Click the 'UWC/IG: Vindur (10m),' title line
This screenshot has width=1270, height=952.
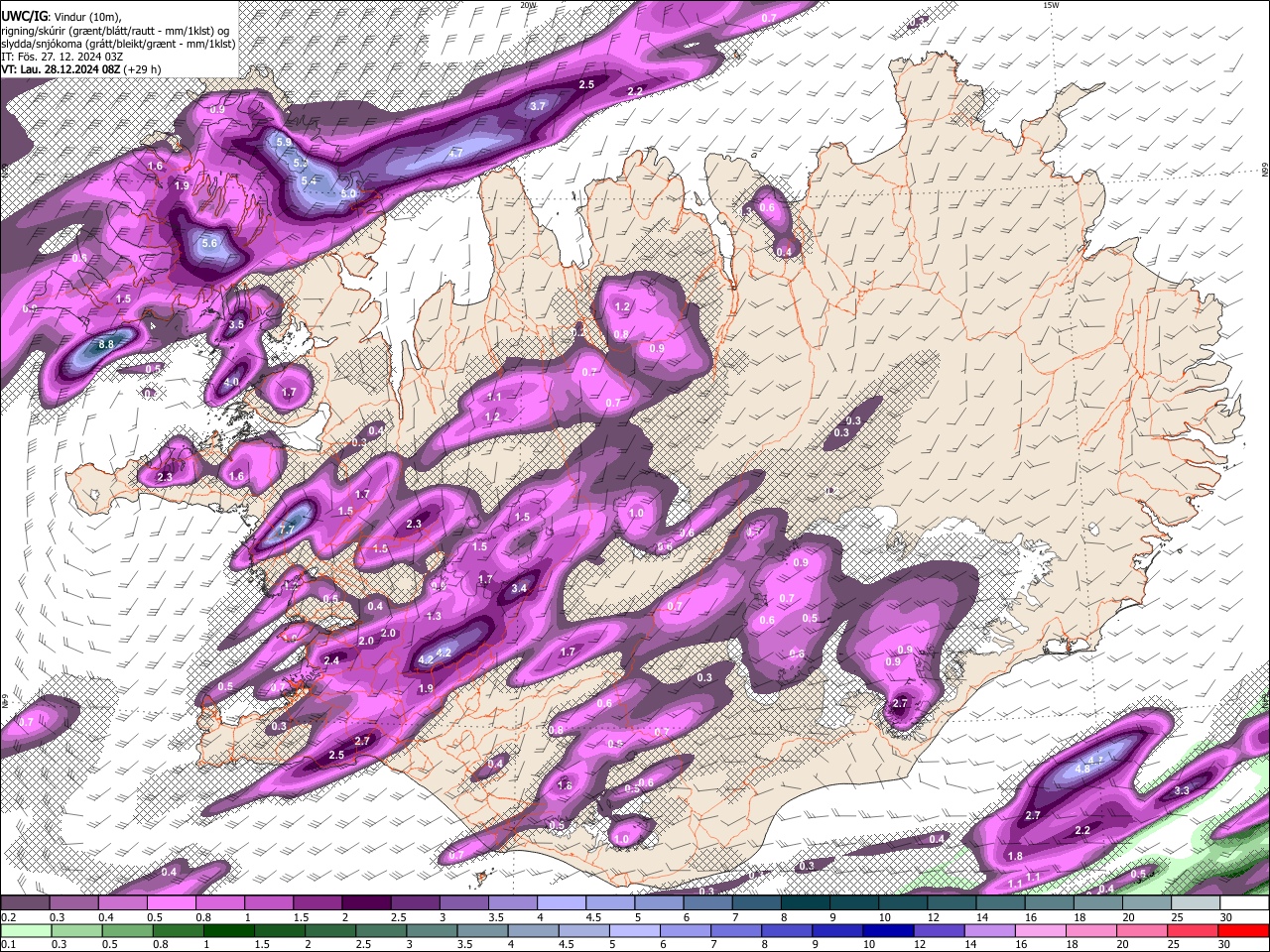tap(61, 16)
